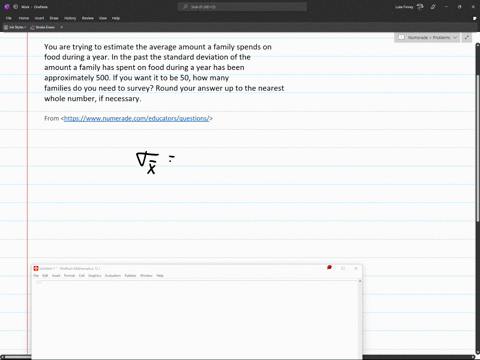The height and width of the screenshot is (360, 480).
Task: Minimize the OneNote window
Action: pos(446,7)
